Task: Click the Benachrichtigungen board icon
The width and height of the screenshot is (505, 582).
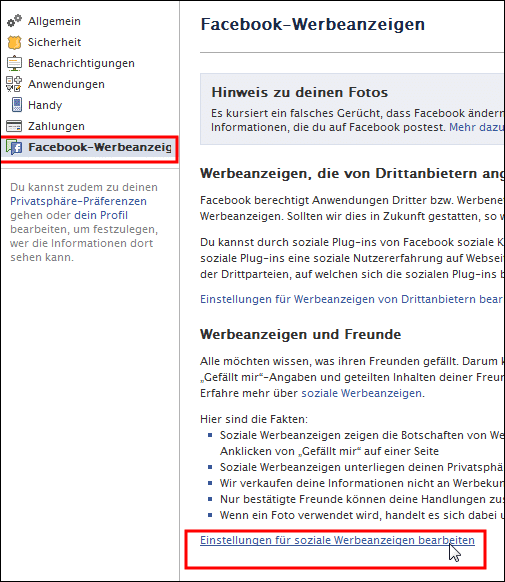Action: click(14, 63)
